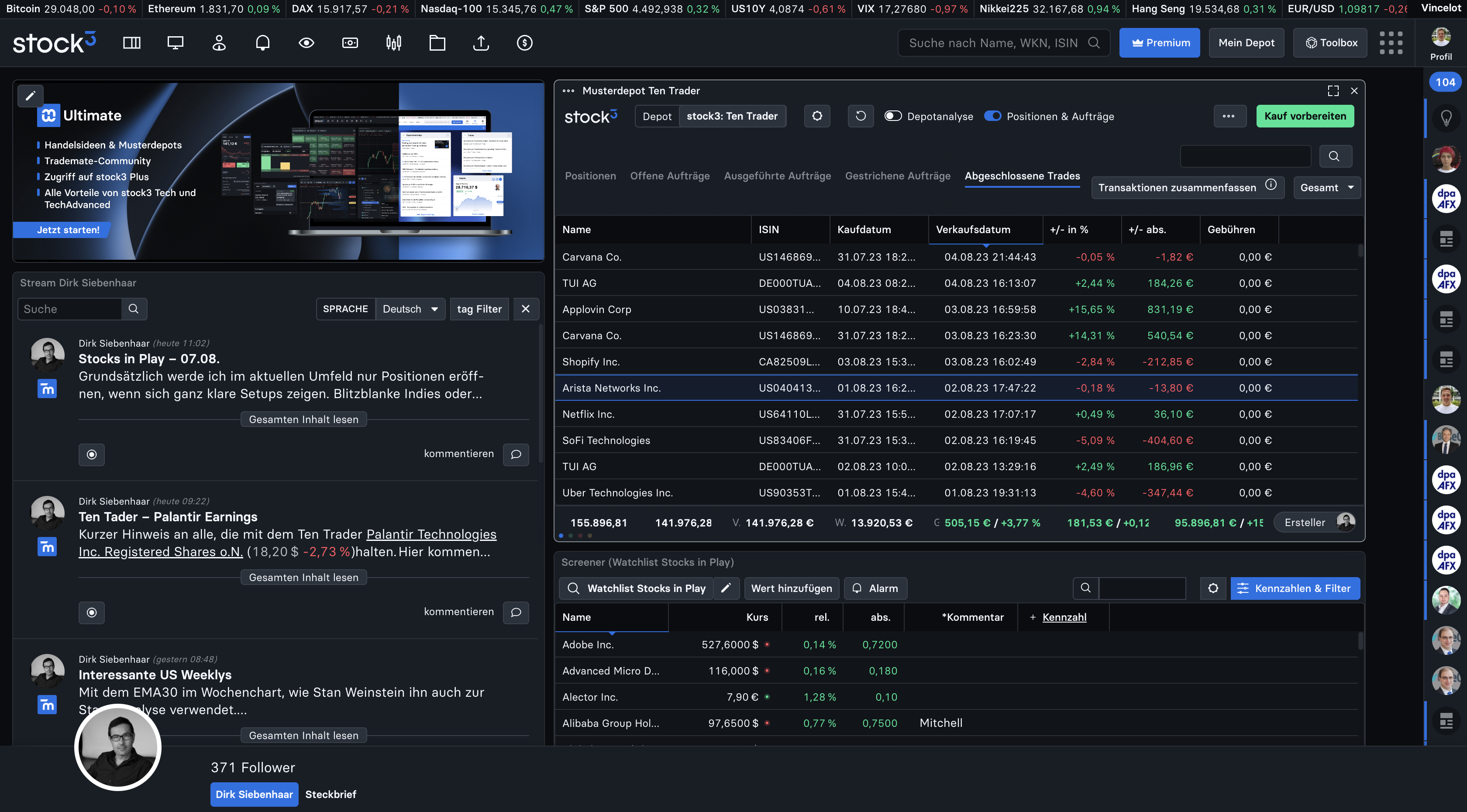Click the desktop monitor icon in top nav
The height and width of the screenshot is (812, 1467).
[x=176, y=43]
